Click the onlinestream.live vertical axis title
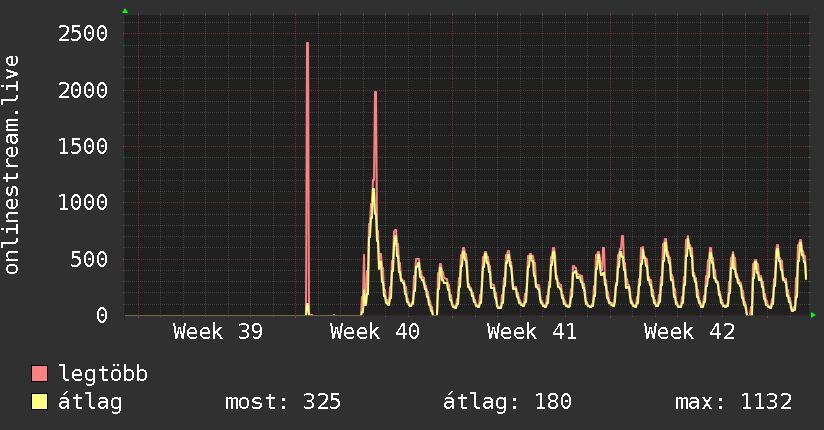Screen dimensions: 824x430 click(12, 165)
